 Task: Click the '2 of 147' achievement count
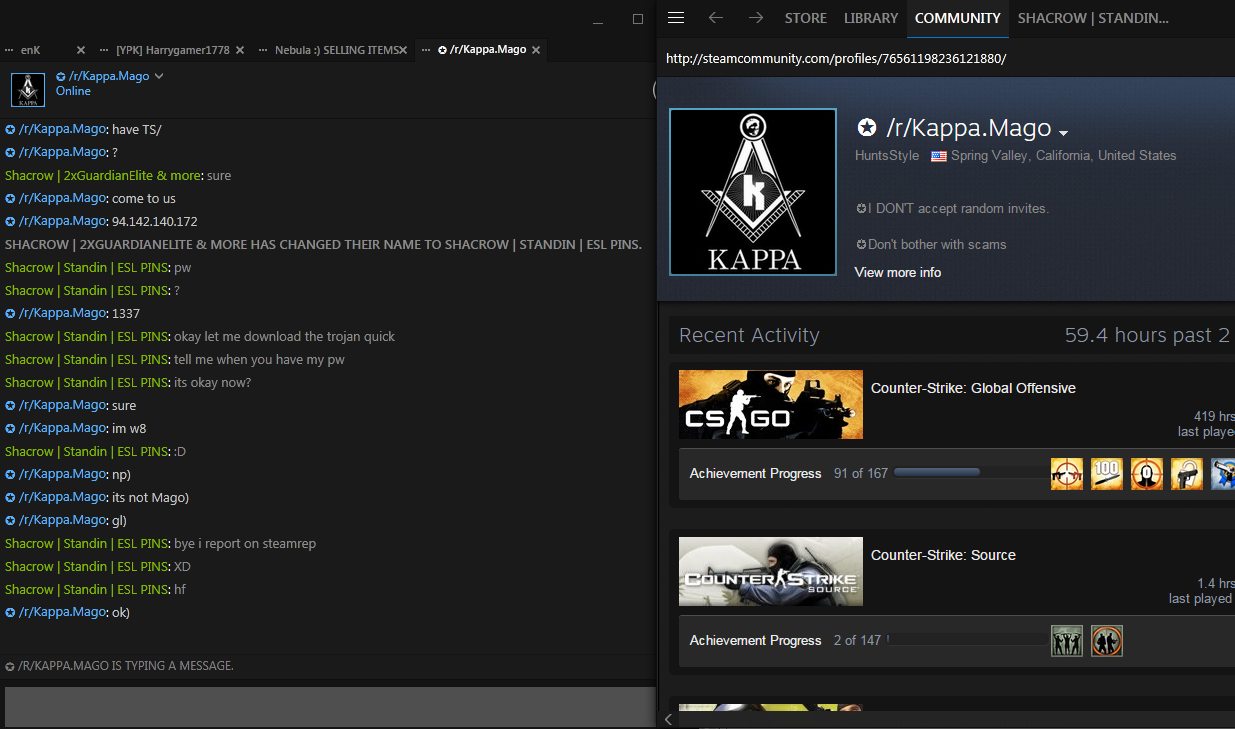[857, 640]
